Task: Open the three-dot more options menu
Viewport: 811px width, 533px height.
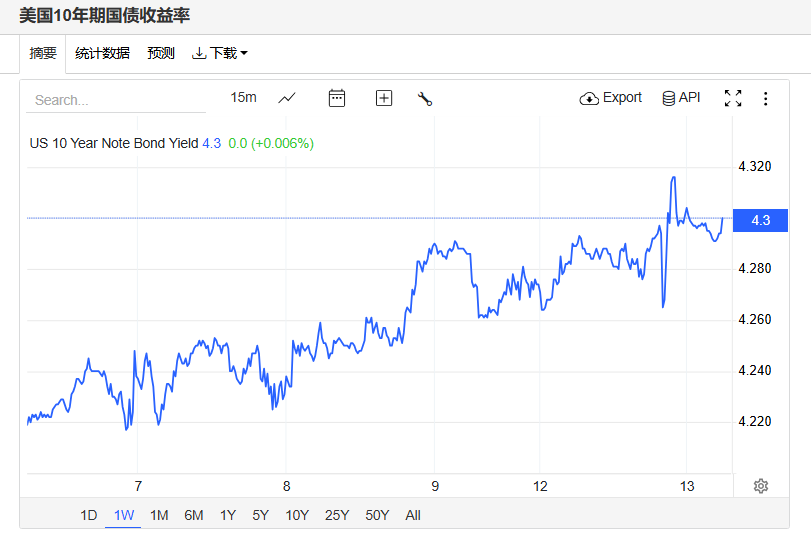Action: [x=765, y=98]
